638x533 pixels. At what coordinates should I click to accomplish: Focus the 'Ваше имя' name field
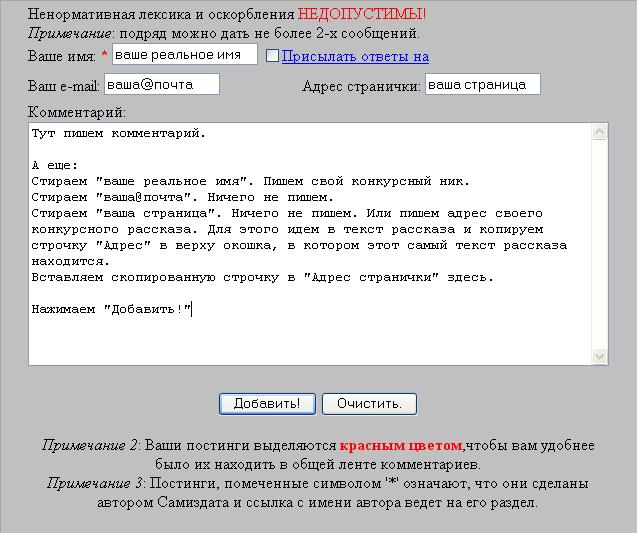184,54
